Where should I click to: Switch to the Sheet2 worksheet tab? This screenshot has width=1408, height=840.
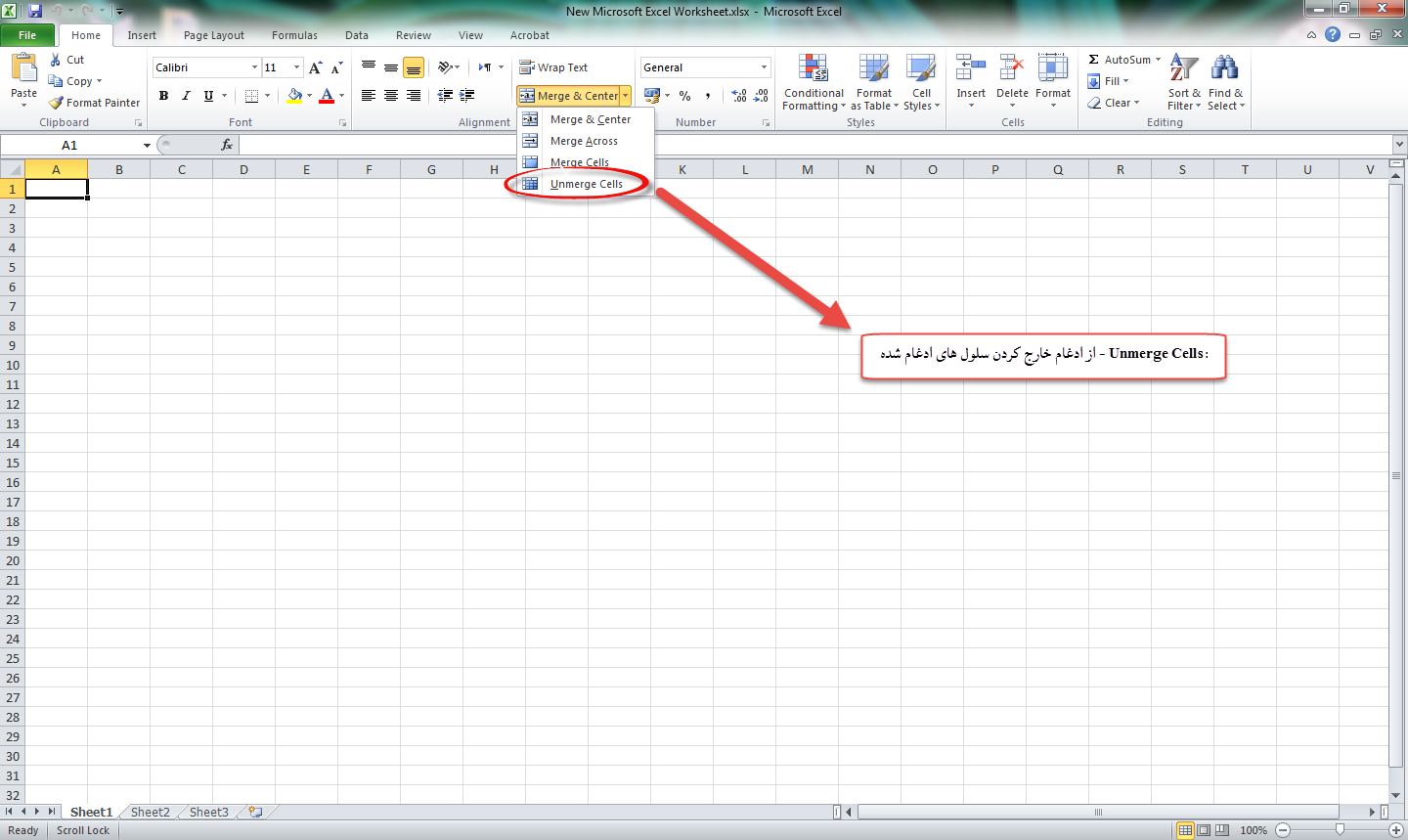150,812
